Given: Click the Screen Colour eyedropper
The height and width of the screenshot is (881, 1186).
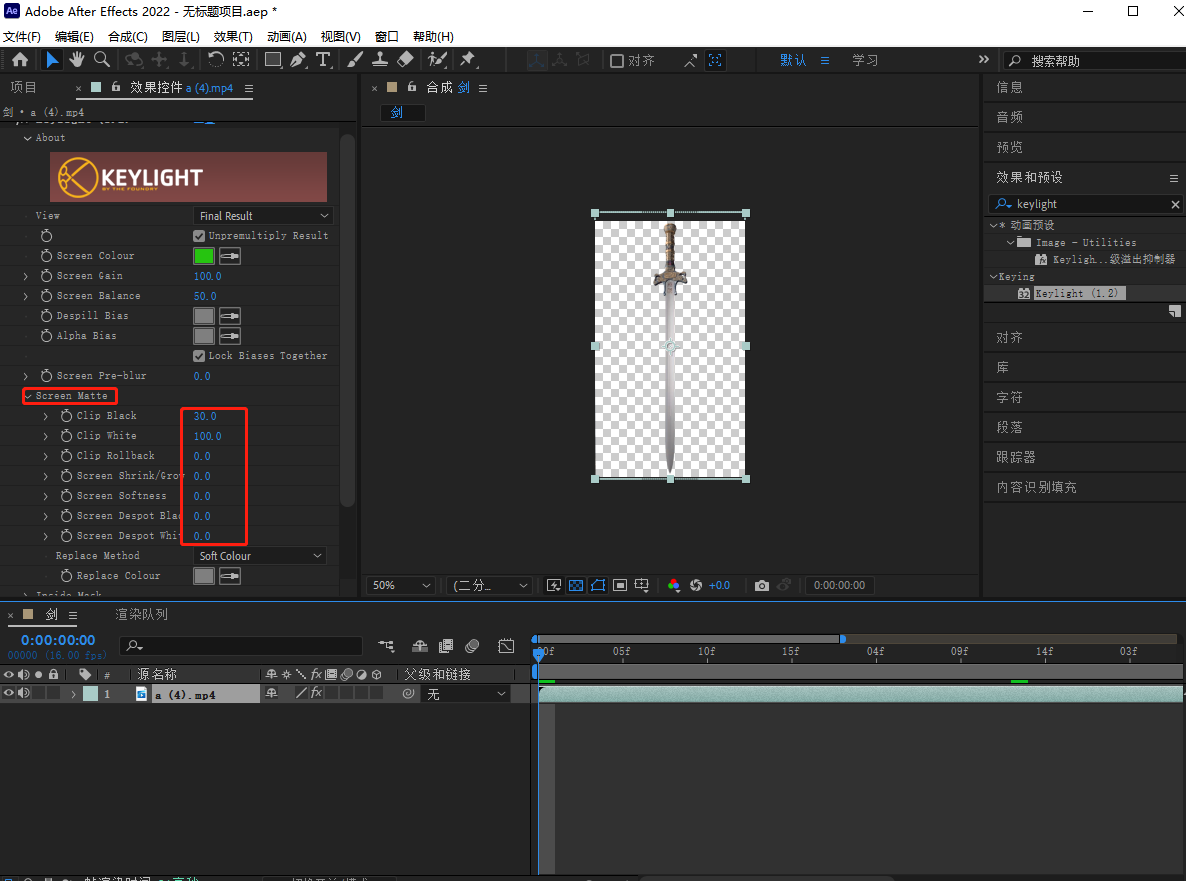Looking at the screenshot, I should pos(230,256).
